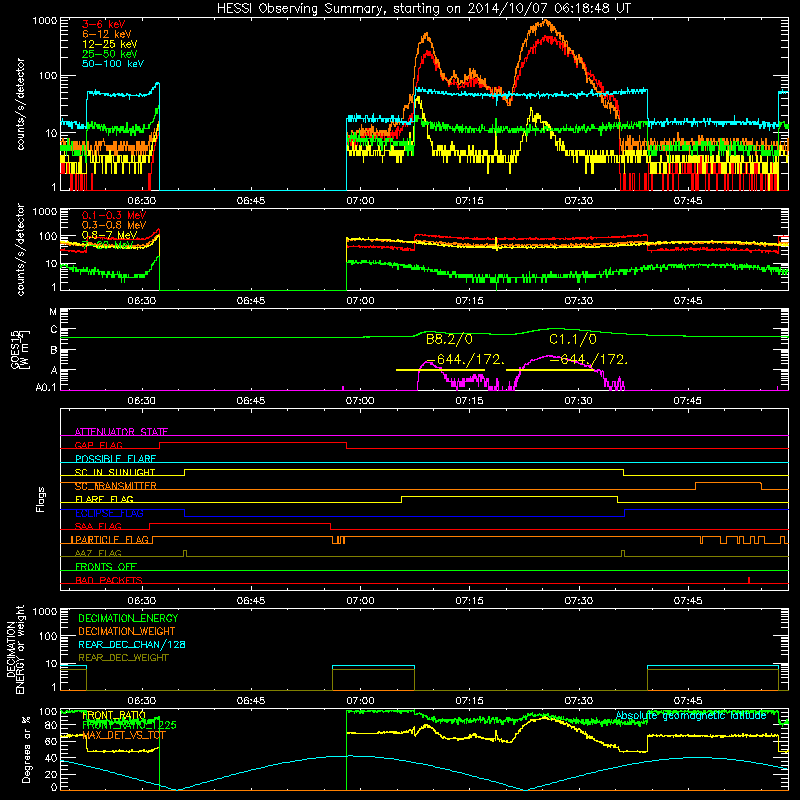Pick the cyan 50-100 keV legend label

tap(113, 64)
